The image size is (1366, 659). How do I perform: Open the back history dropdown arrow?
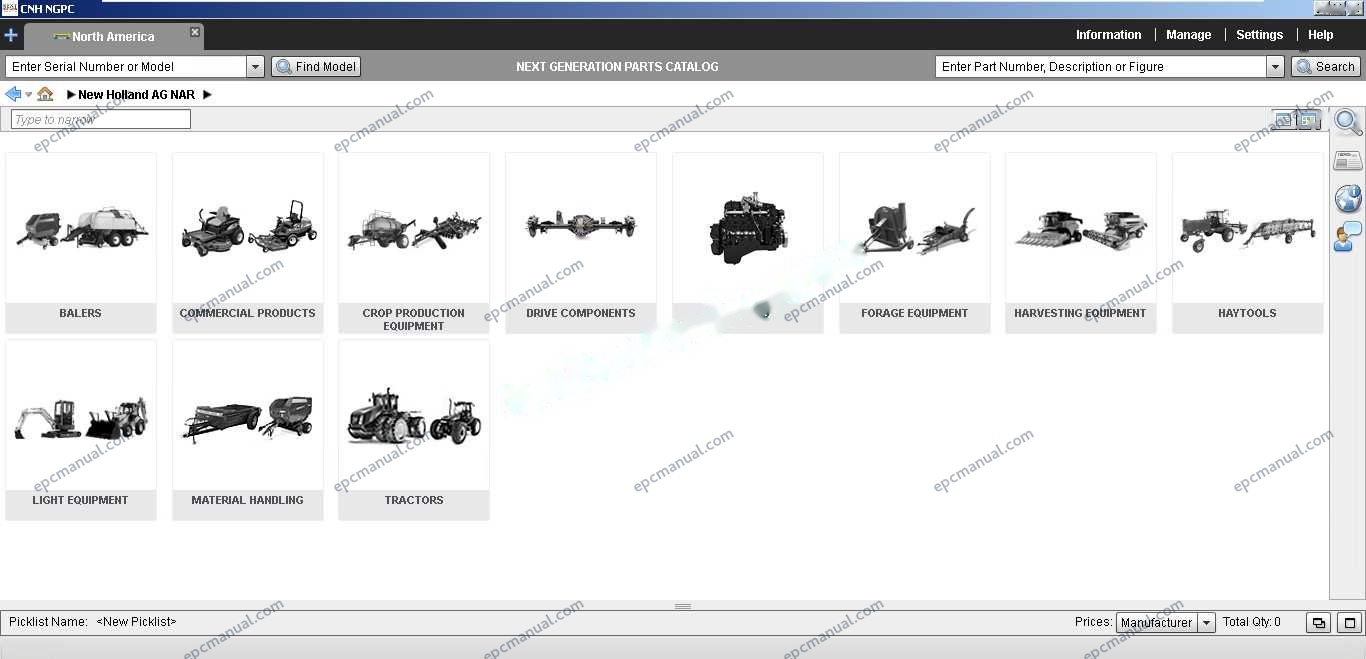pos(28,95)
